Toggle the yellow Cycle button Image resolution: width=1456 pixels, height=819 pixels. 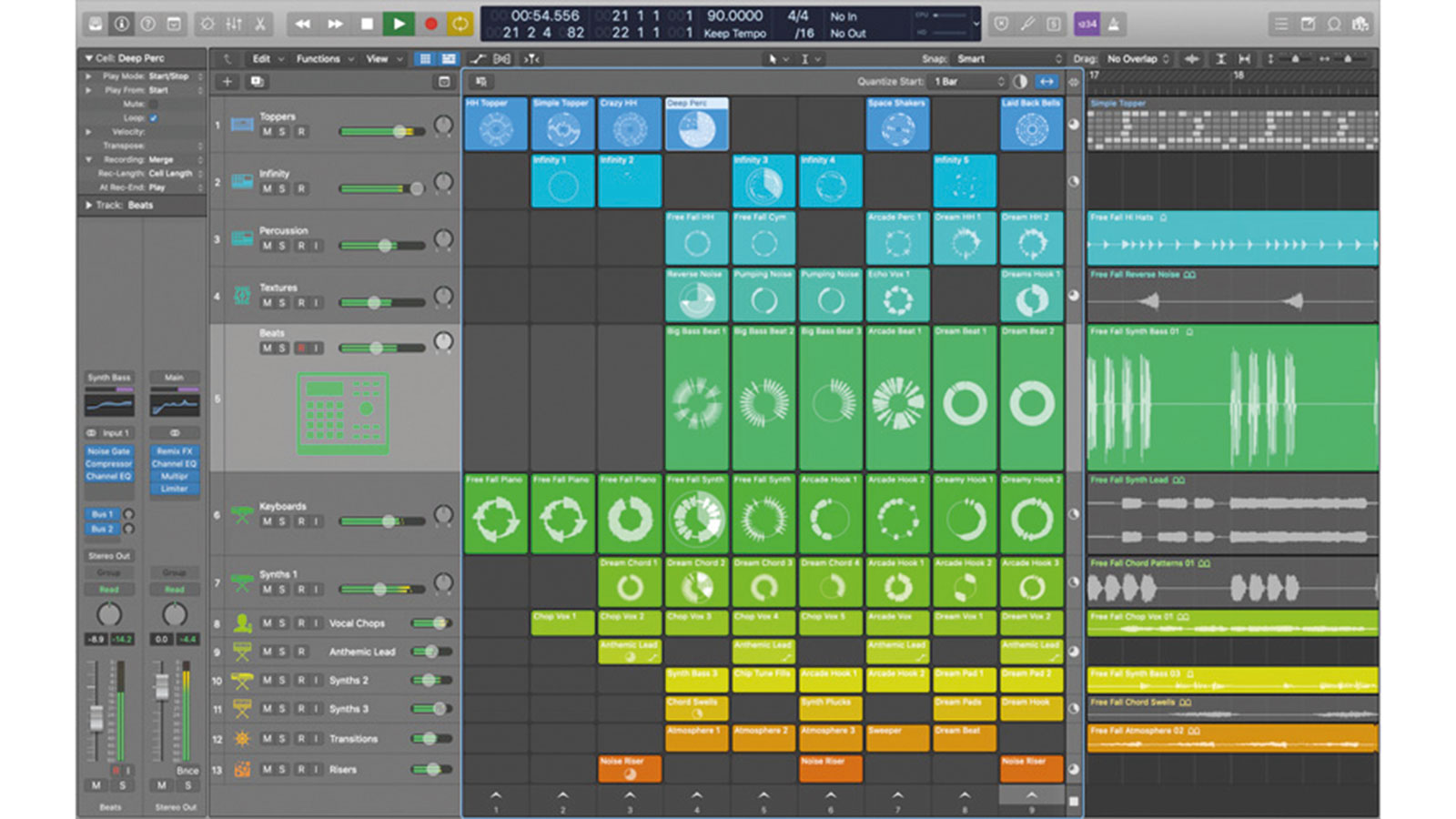460,25
